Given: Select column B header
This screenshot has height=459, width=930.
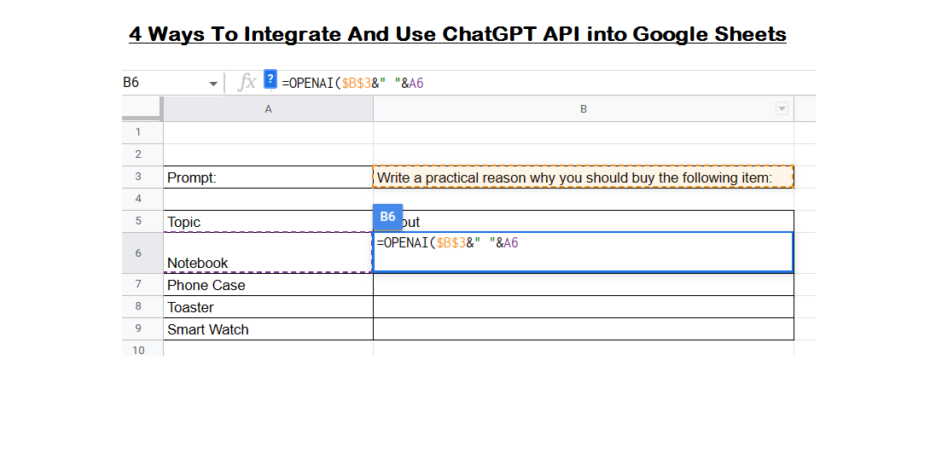Looking at the screenshot, I should 584,109.
